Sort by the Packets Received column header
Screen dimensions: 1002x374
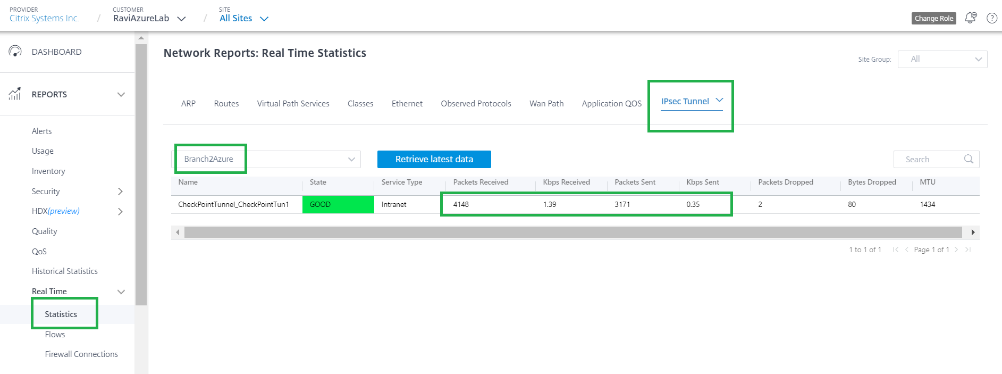click(x=481, y=182)
